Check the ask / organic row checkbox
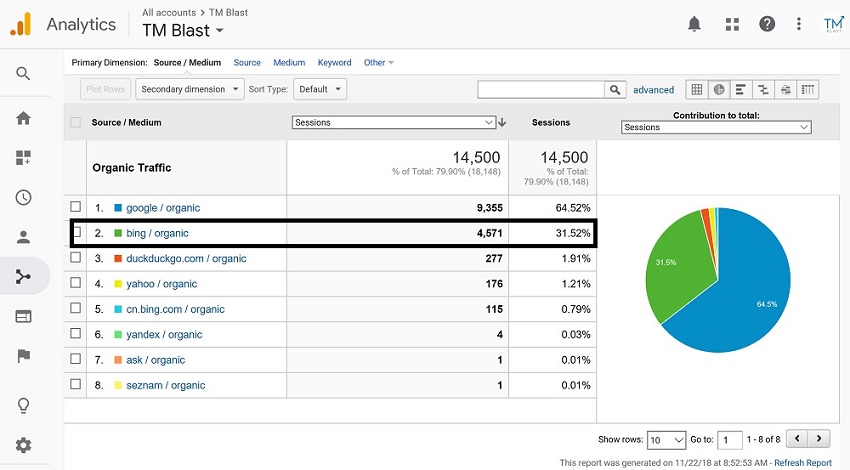 click(x=75, y=359)
